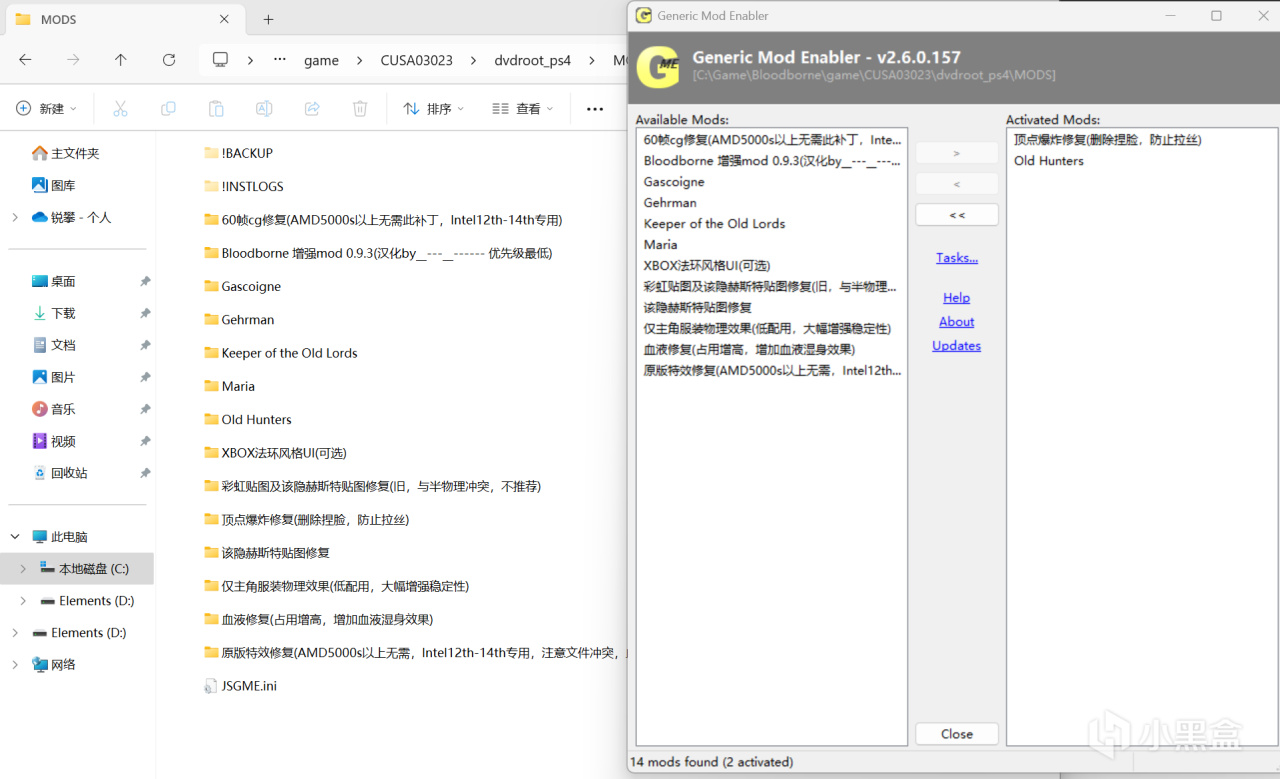
Task: Select the !INSTLOGS folder in Explorer
Action: coord(244,186)
